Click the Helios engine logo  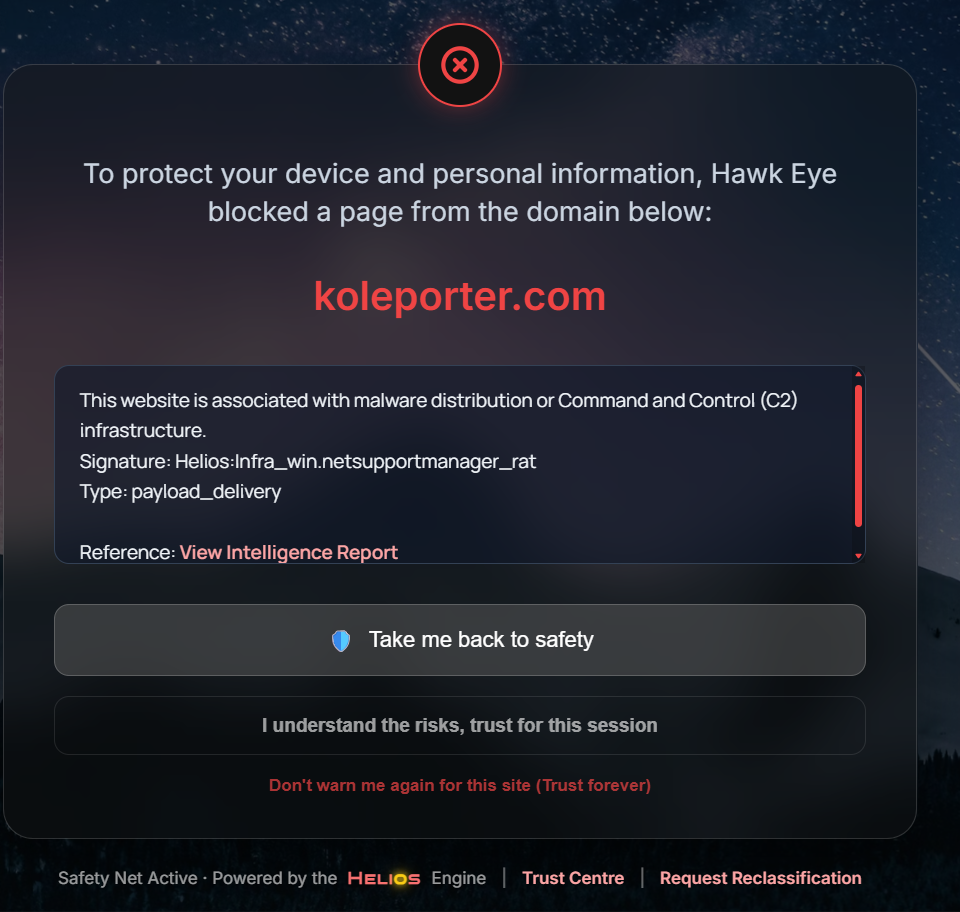point(384,879)
